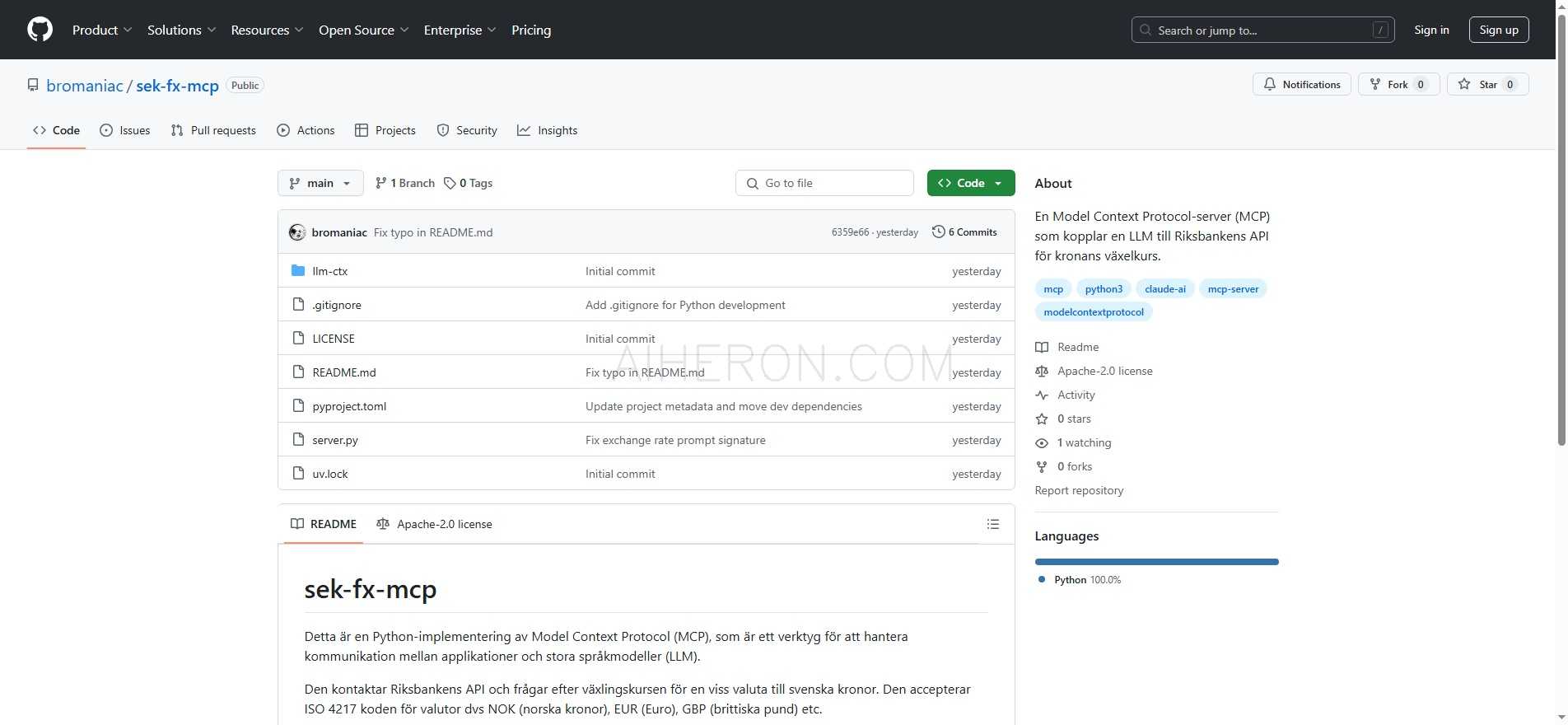This screenshot has width=1568, height=725.
Task: Select the README.md file icon
Action: (x=298, y=372)
